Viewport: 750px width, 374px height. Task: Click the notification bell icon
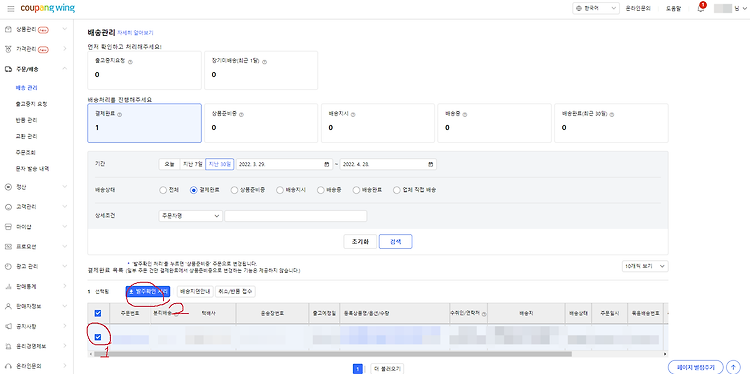701,9
